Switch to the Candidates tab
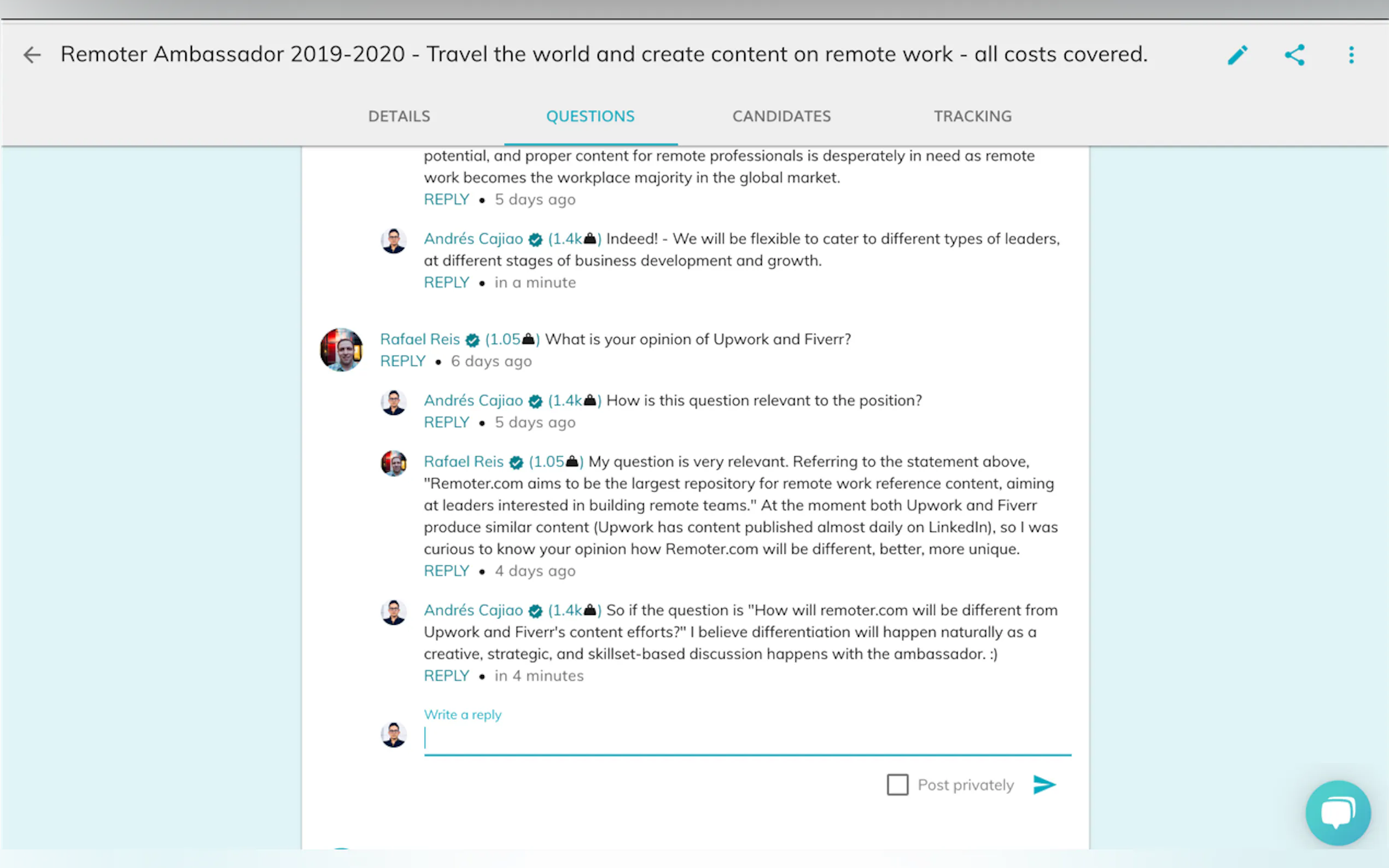Screen dimensions: 1389x868 781,116
